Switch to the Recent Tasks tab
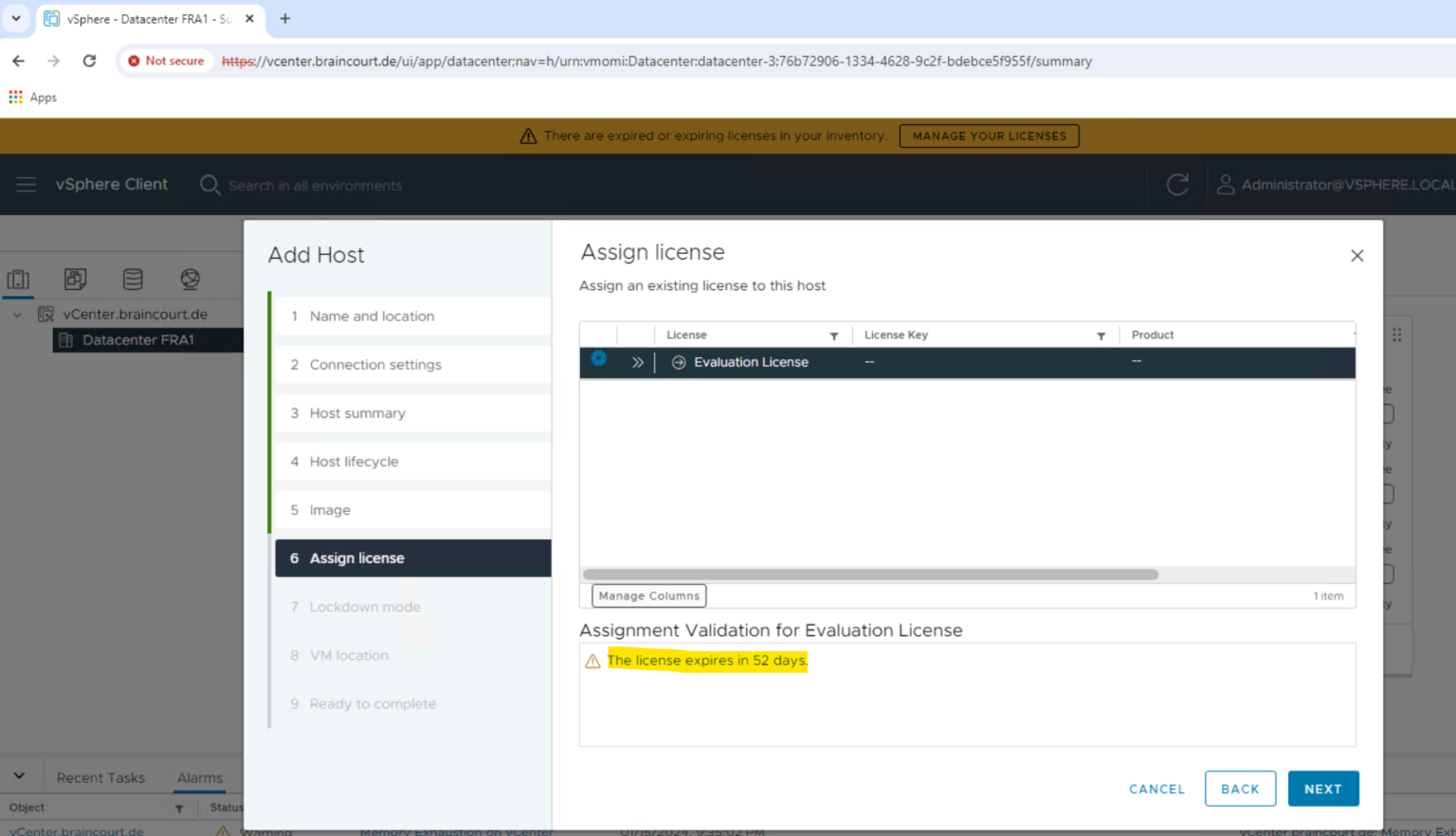This screenshot has width=1456, height=836. click(100, 777)
